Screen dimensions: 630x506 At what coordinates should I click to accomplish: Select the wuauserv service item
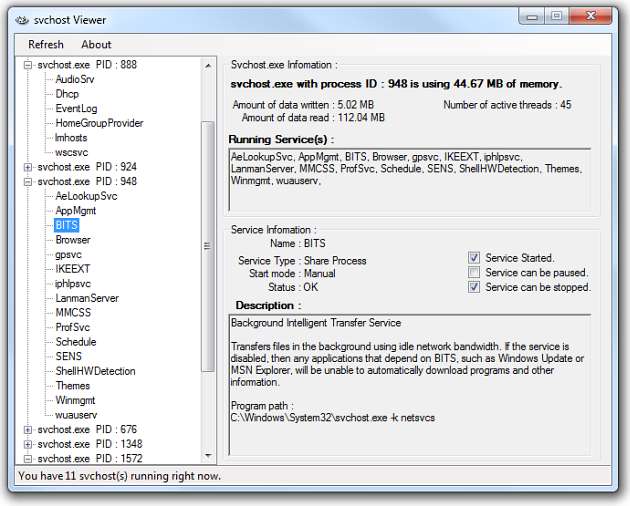pyautogui.click(x=76, y=414)
